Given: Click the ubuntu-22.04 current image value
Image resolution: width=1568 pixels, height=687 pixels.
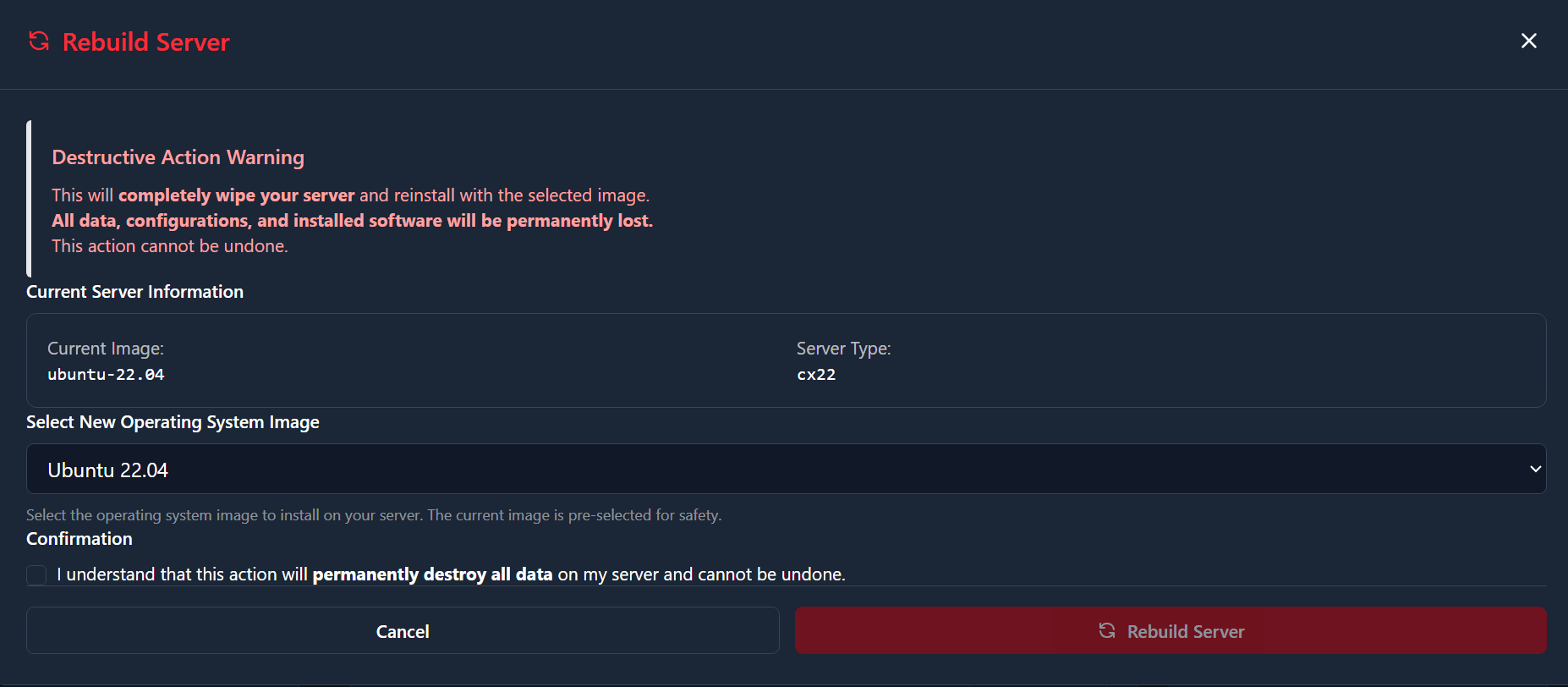Looking at the screenshot, I should click(x=106, y=375).
